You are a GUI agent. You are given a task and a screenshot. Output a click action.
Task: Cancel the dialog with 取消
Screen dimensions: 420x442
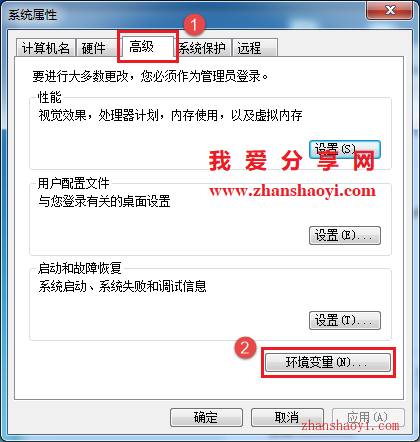287,417
